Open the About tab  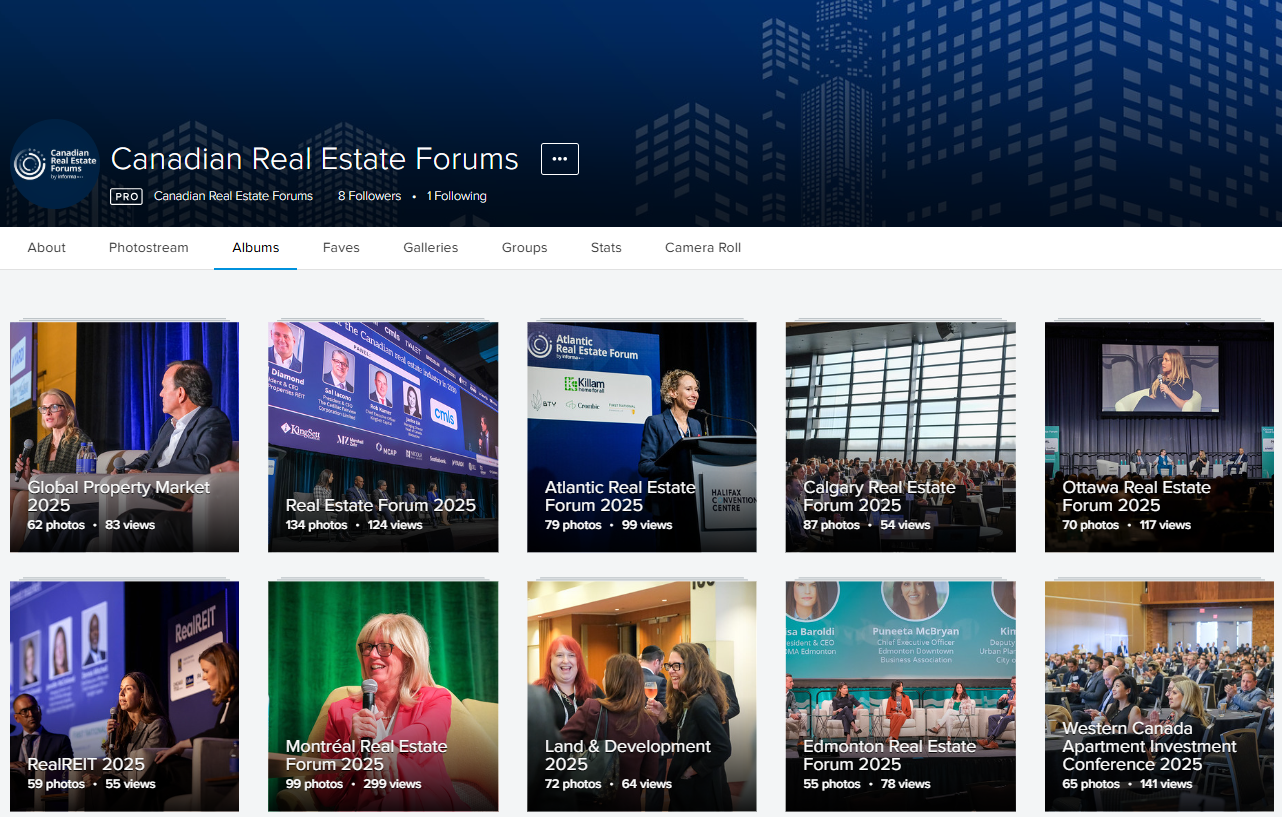(47, 248)
